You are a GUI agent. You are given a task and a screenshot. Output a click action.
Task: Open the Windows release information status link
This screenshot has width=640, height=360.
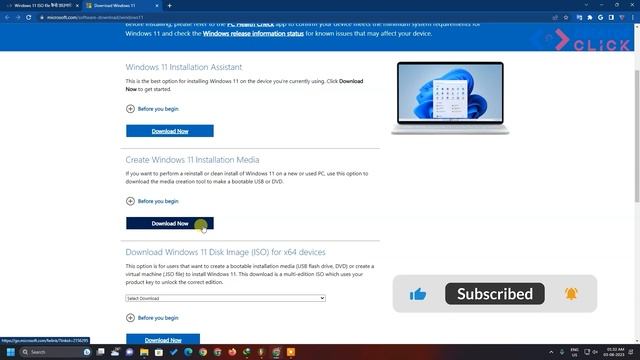tap(253, 33)
